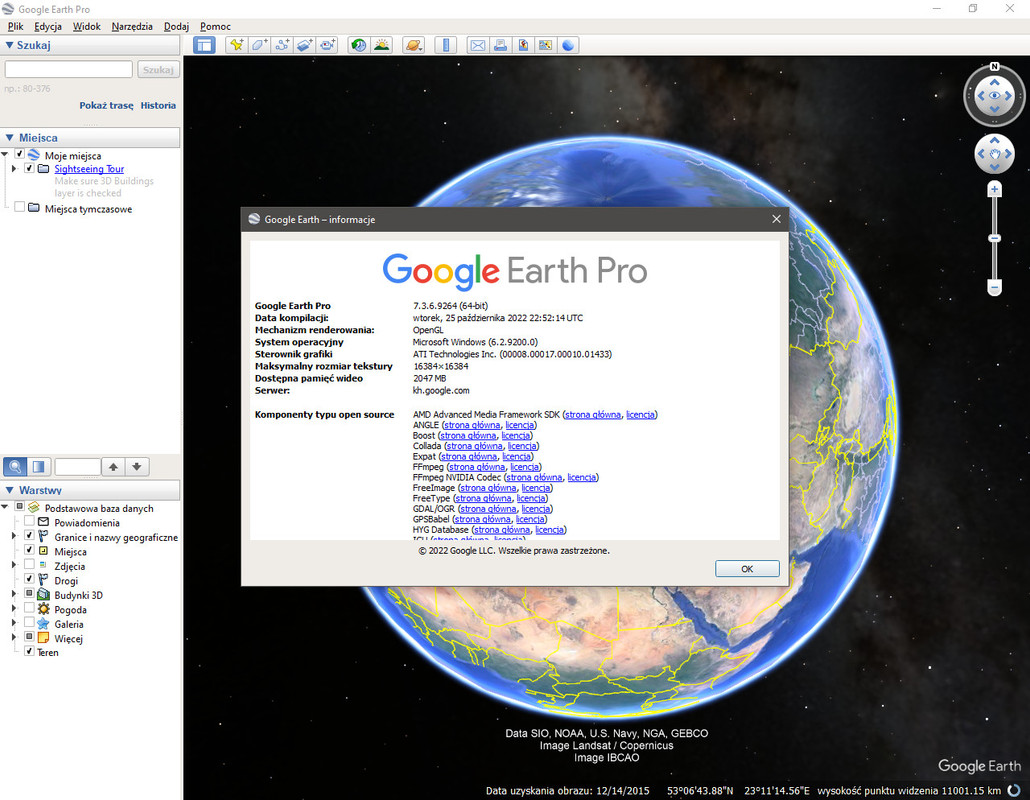Toggle the Budynki 3D layer checkbox

point(29,594)
